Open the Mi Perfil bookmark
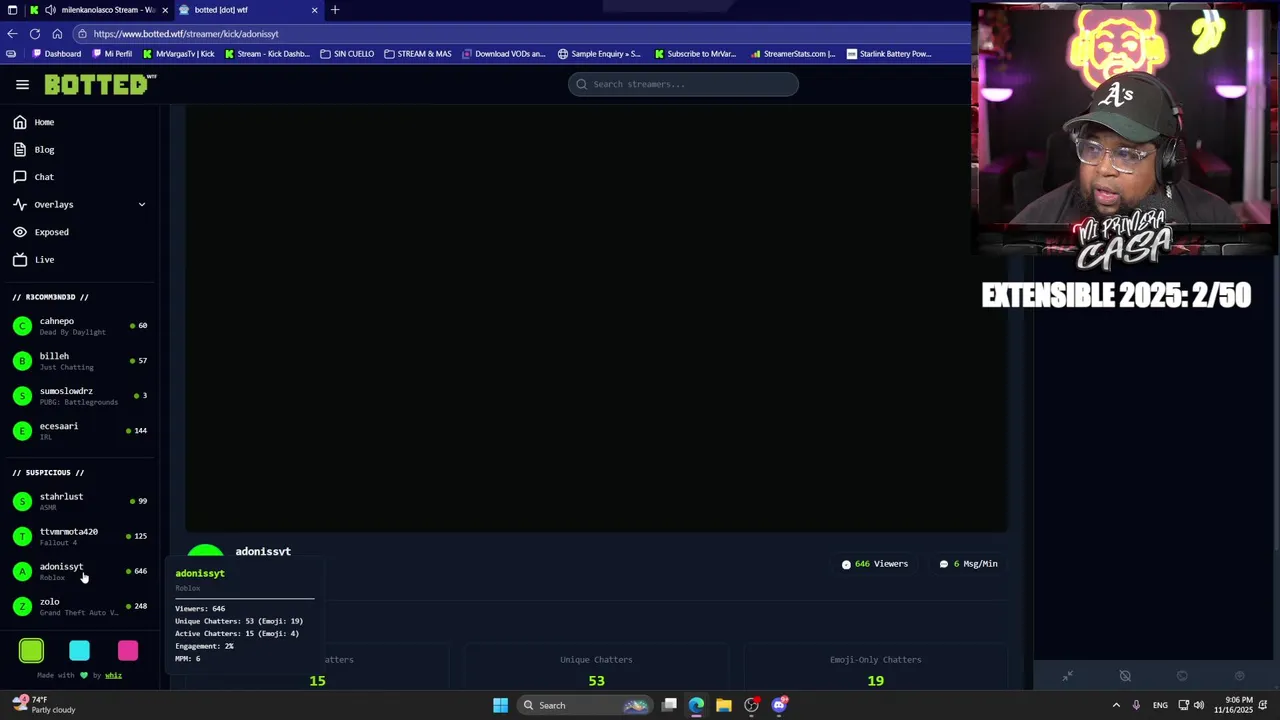This screenshot has width=1280, height=720. tap(112, 54)
